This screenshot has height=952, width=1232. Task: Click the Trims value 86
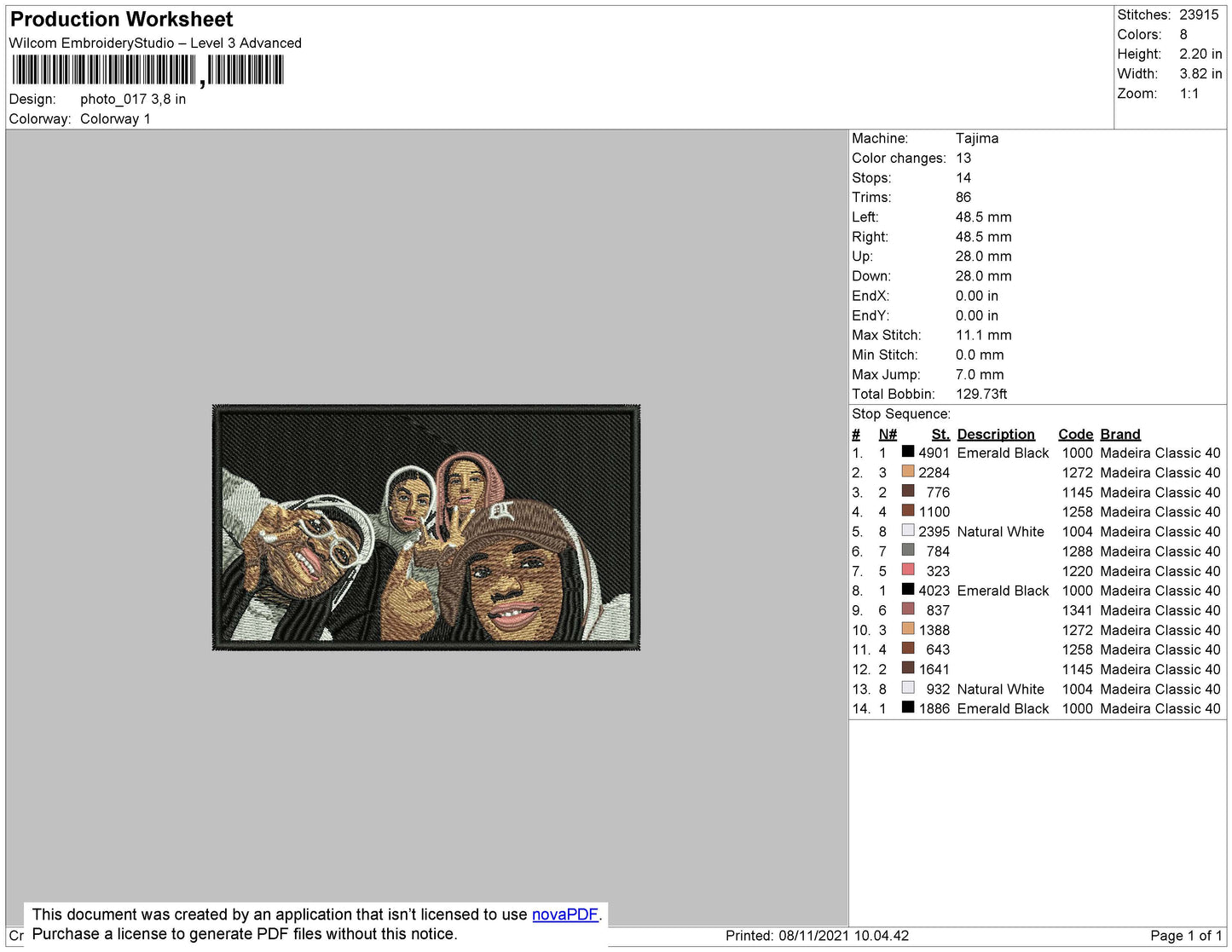963,197
